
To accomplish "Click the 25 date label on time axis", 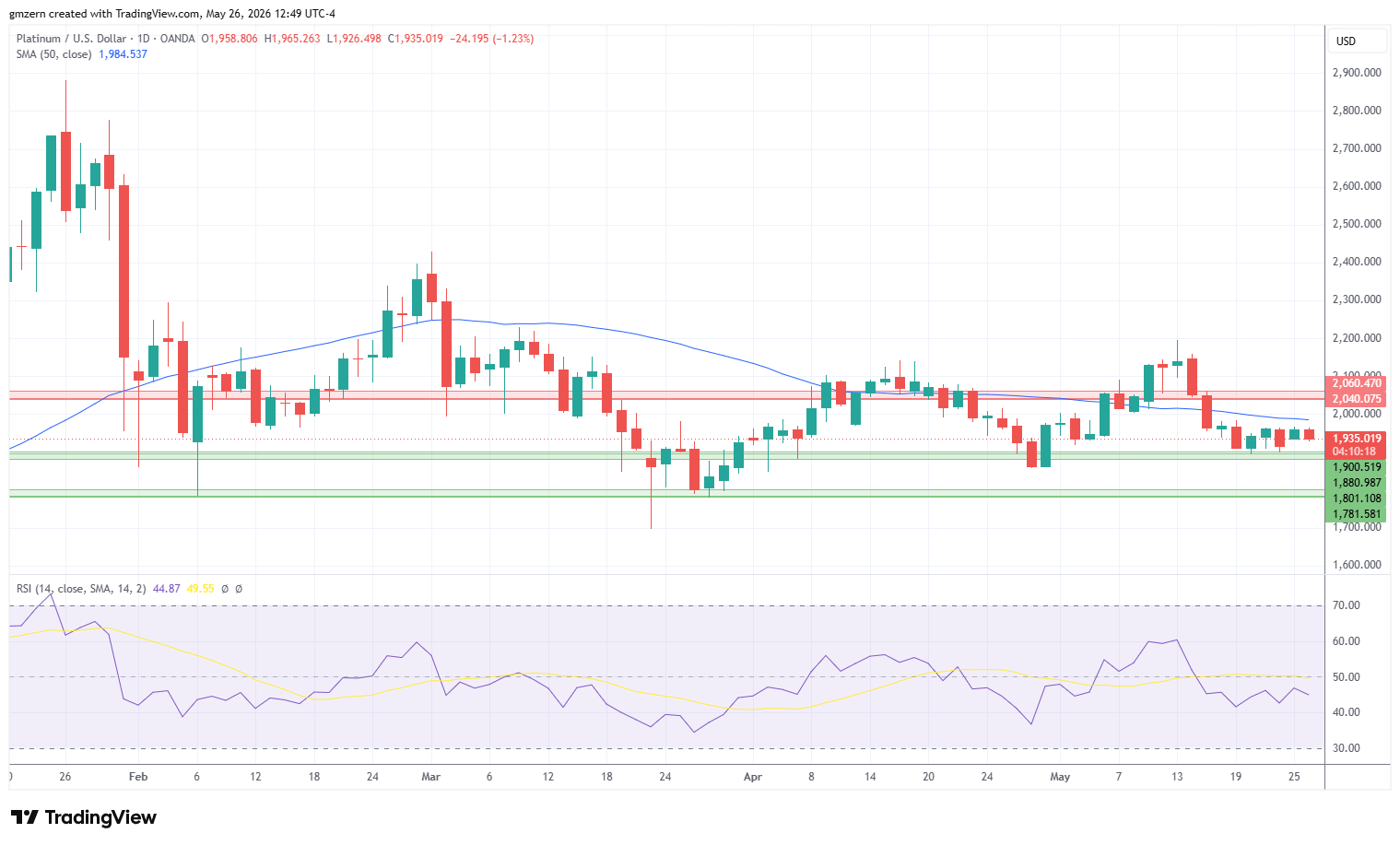I will tap(1294, 777).
